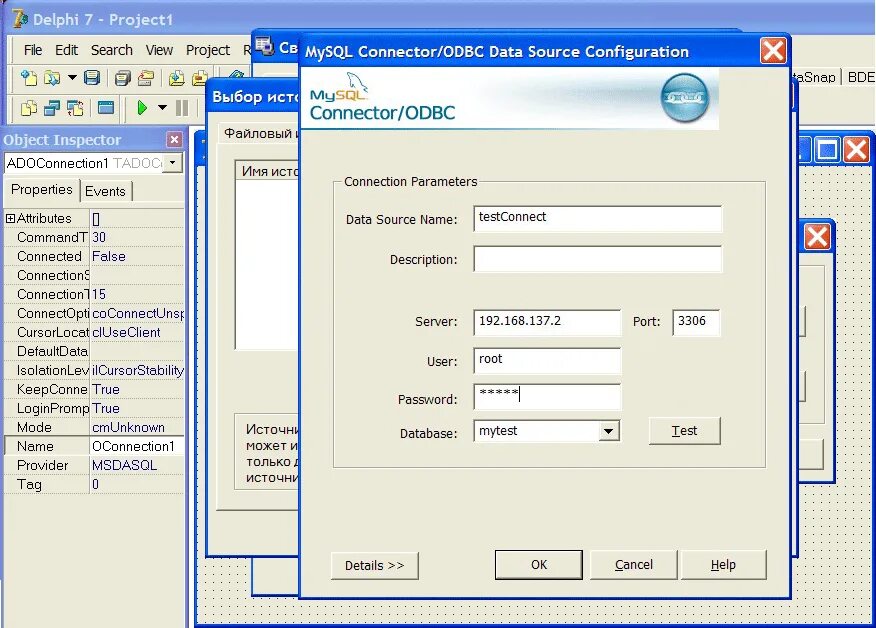Open the File menu in Delphi
This screenshot has width=876, height=628.
tap(33, 50)
